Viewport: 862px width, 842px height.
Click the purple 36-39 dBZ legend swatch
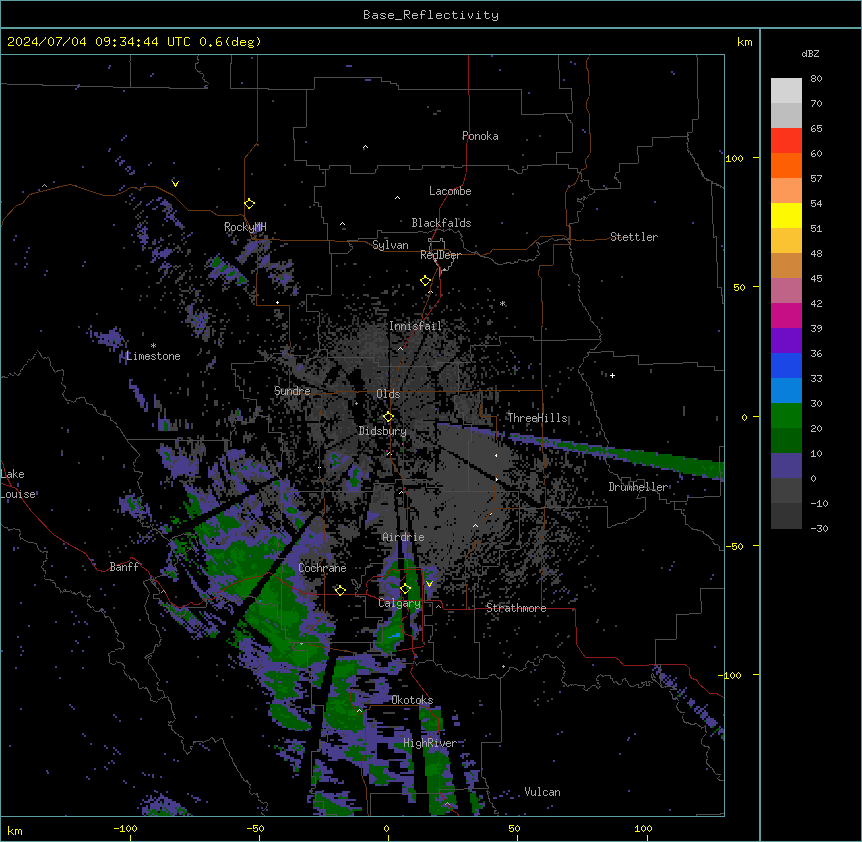click(786, 341)
